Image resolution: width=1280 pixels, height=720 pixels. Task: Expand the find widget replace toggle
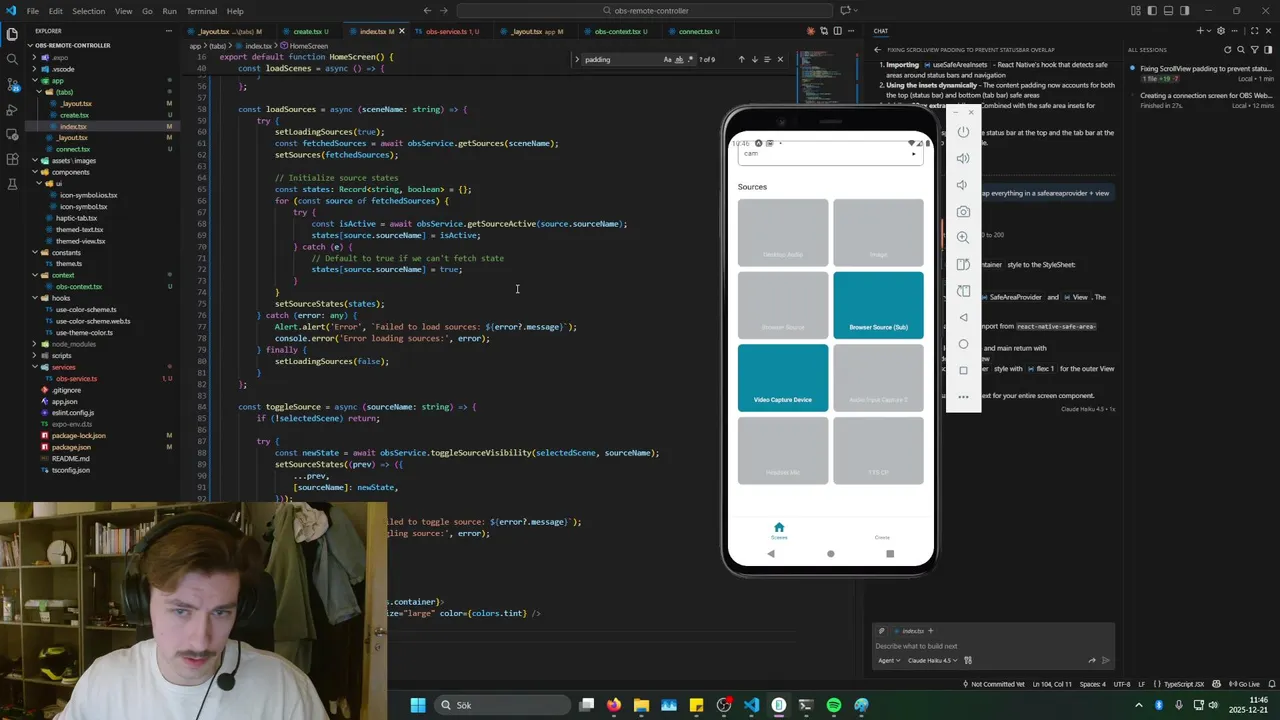click(x=576, y=59)
